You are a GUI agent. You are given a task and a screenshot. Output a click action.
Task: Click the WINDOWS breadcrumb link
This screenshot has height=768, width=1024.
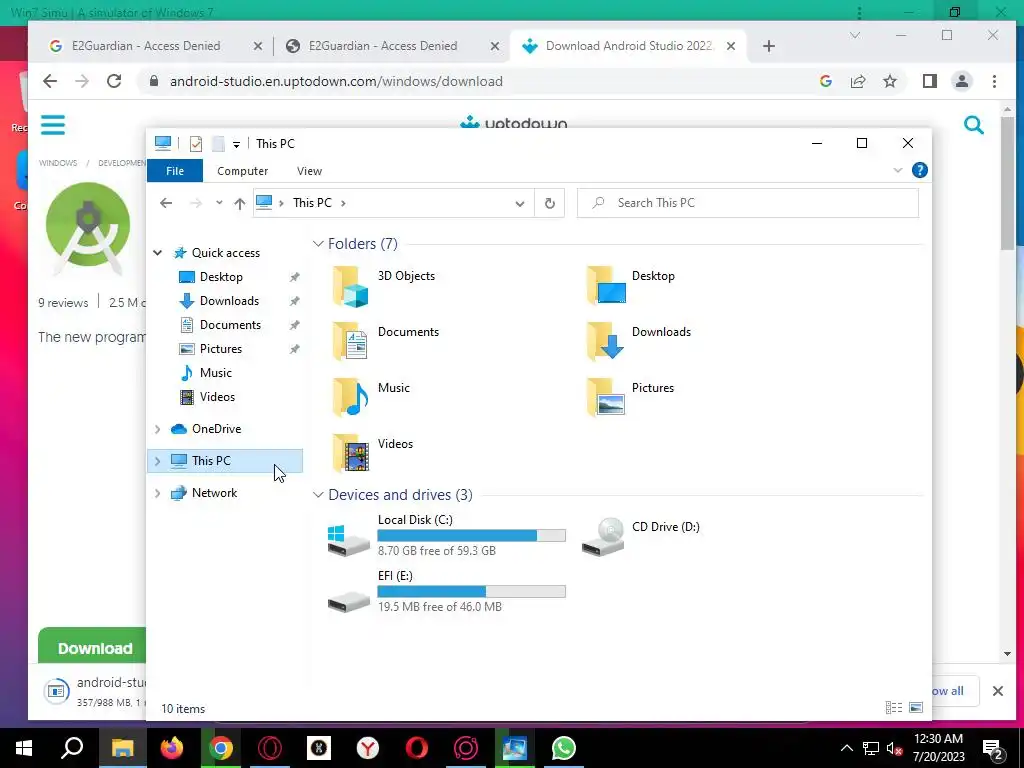coord(57,163)
